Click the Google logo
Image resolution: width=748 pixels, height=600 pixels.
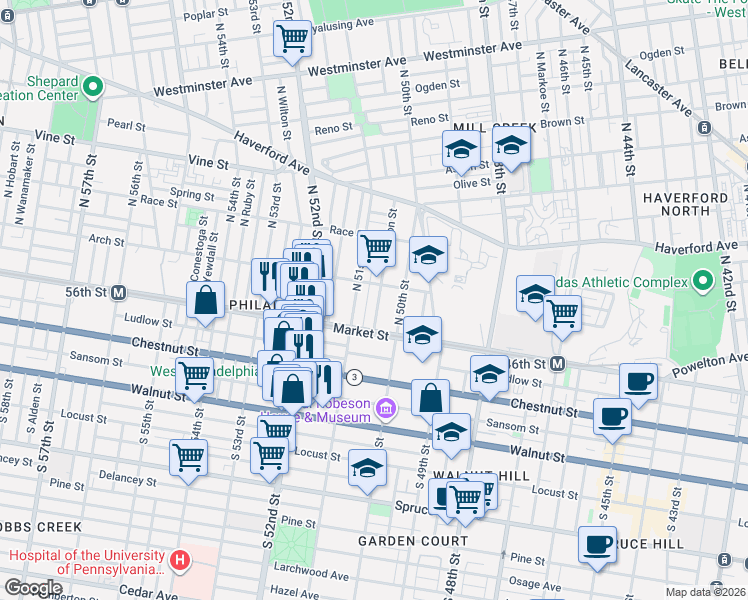pos(33,589)
